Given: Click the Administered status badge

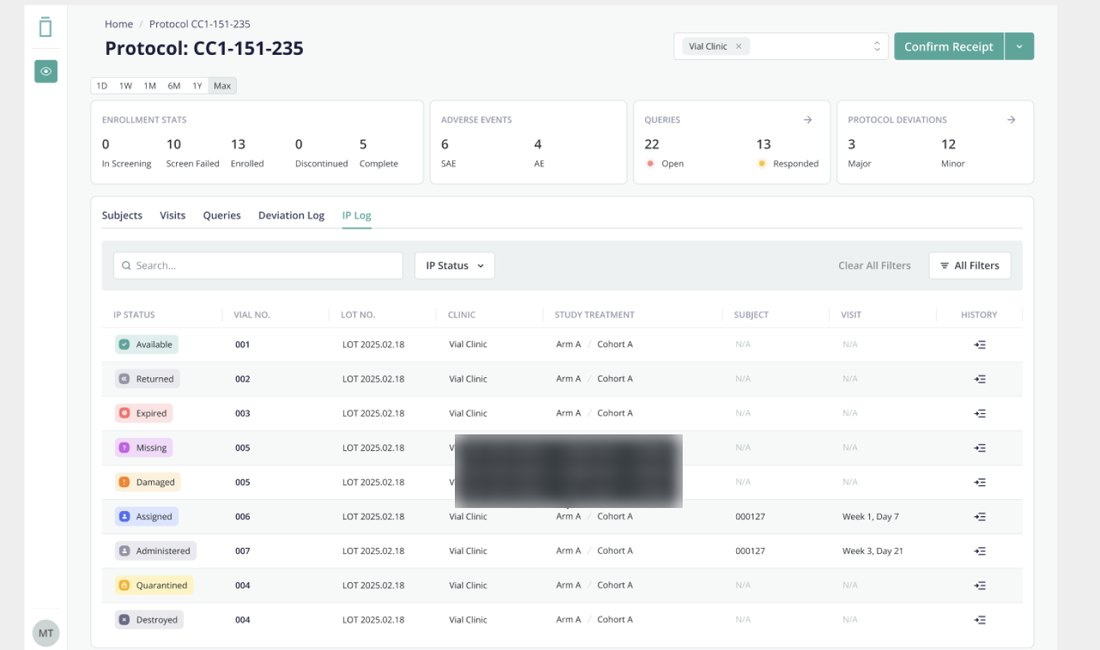Looking at the screenshot, I should (x=156, y=550).
